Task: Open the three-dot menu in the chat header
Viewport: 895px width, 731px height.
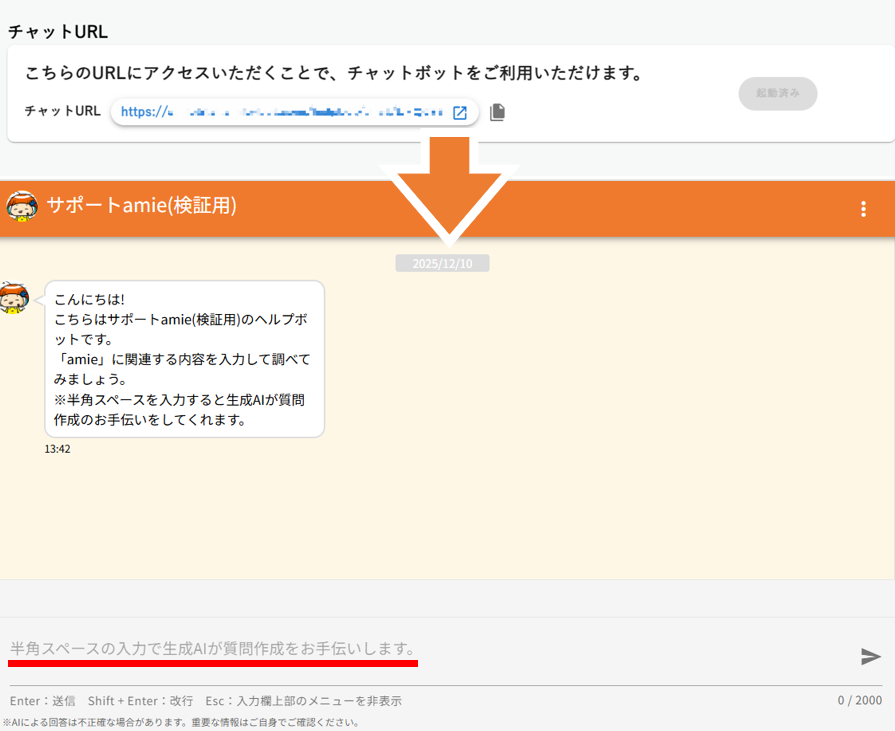Action: tap(864, 209)
